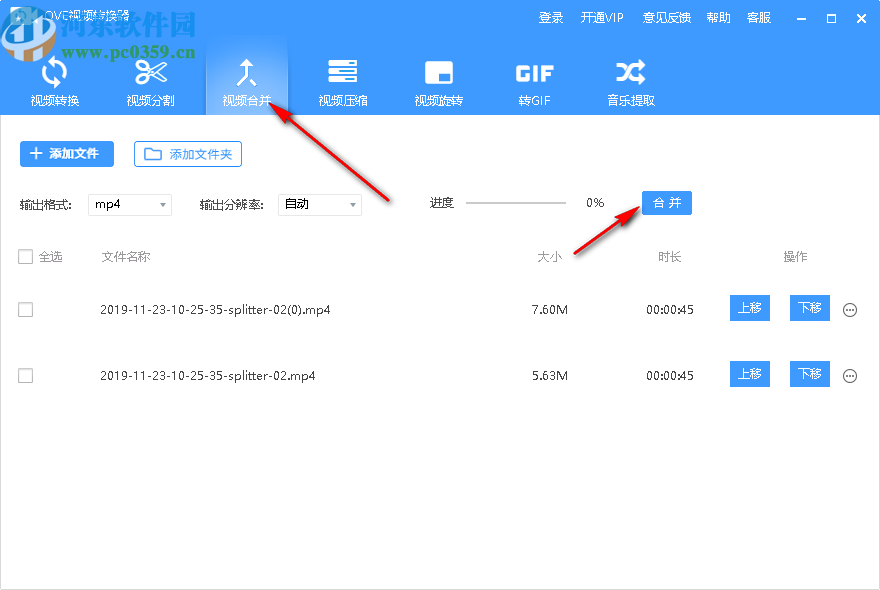The image size is (880, 590).
Task: Select the 音乐提取 audio extraction tool
Action: coord(629,82)
